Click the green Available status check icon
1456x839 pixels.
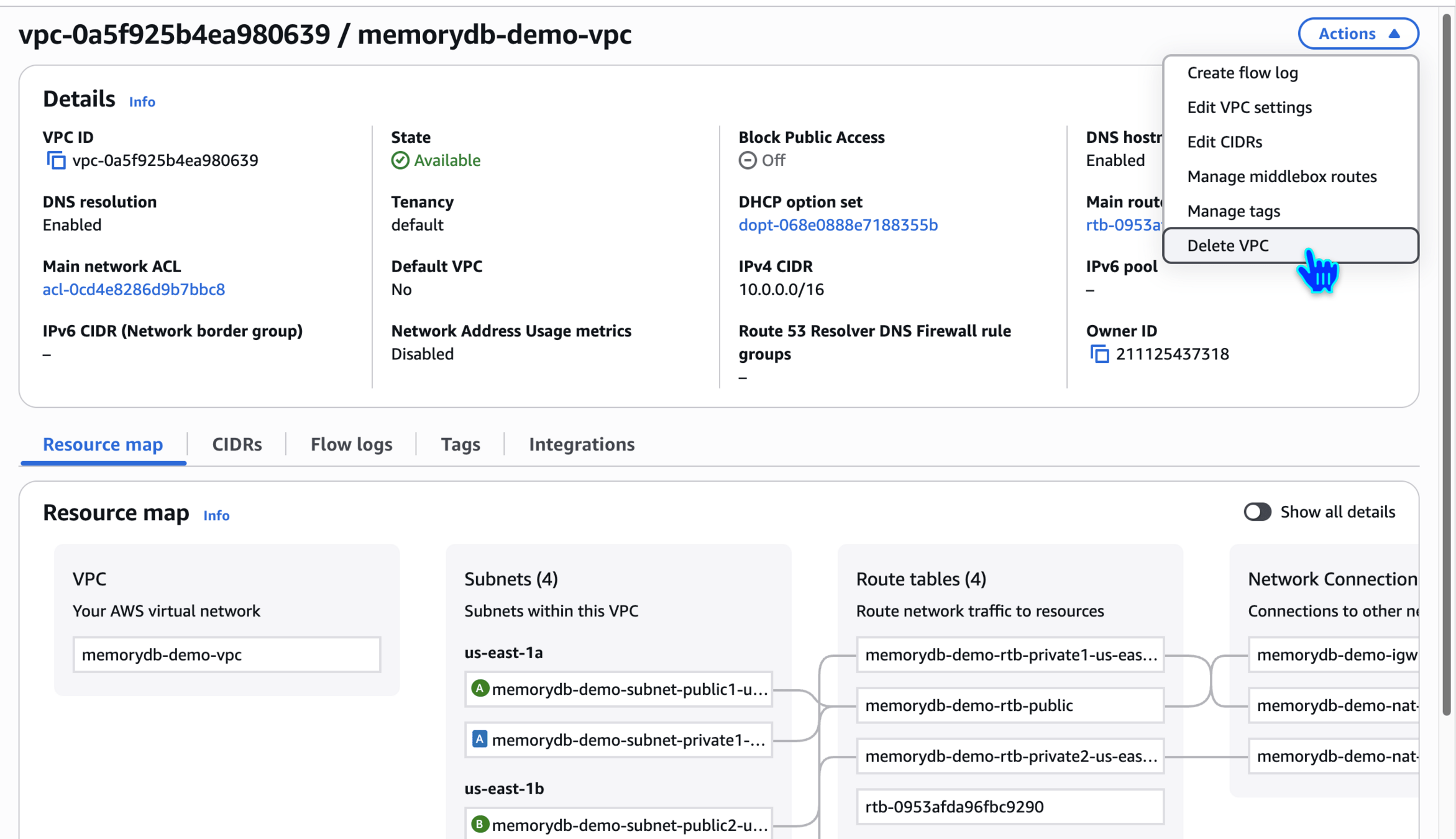400,160
